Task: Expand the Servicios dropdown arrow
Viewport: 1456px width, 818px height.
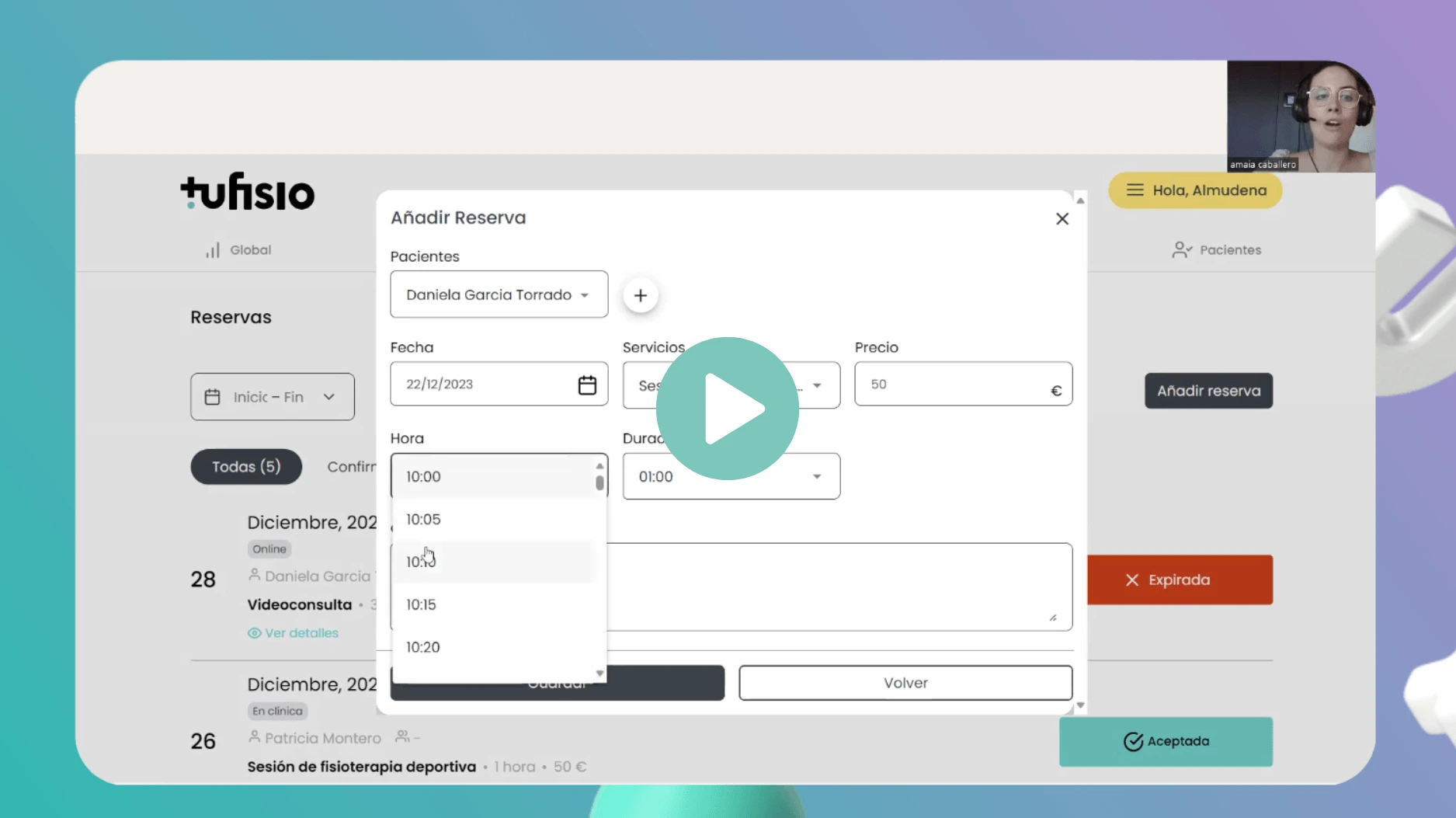Action: click(817, 385)
